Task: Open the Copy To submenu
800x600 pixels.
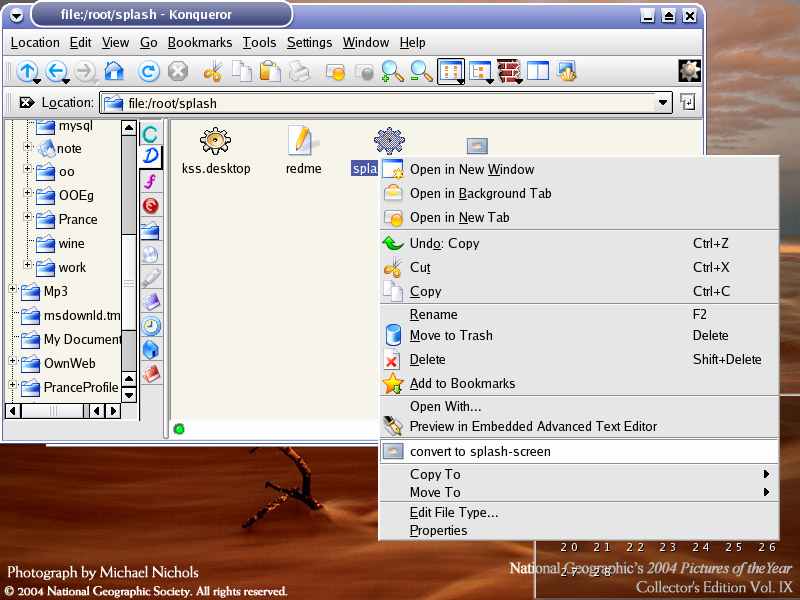Action: (579, 474)
